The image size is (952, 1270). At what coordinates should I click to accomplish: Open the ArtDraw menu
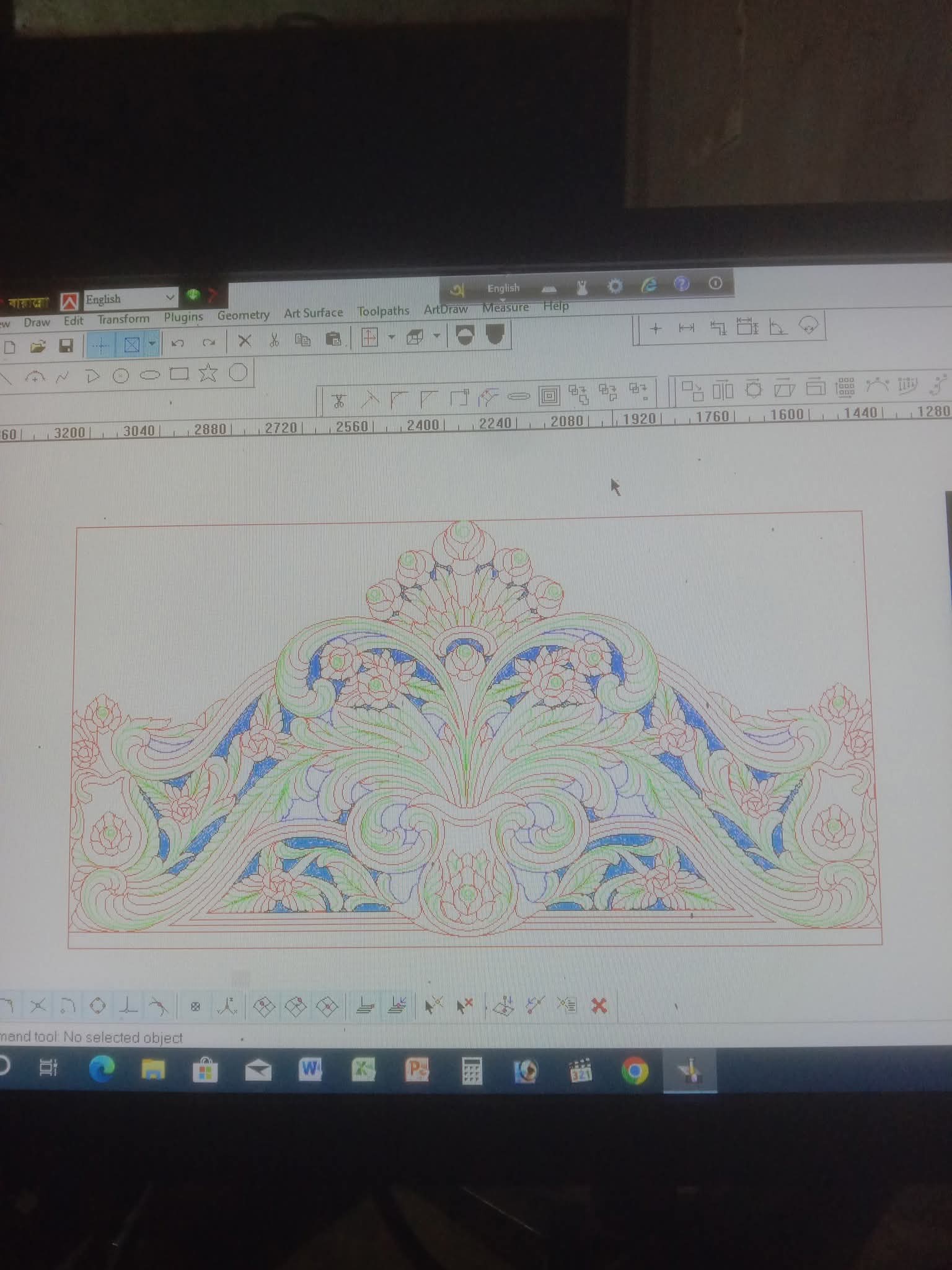pyautogui.click(x=445, y=309)
